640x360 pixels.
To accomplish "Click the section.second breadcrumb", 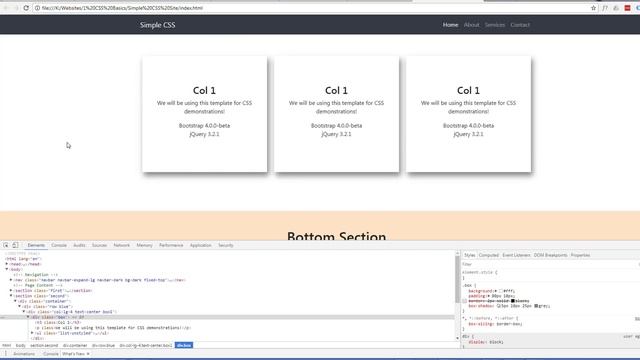I will [44, 345].
